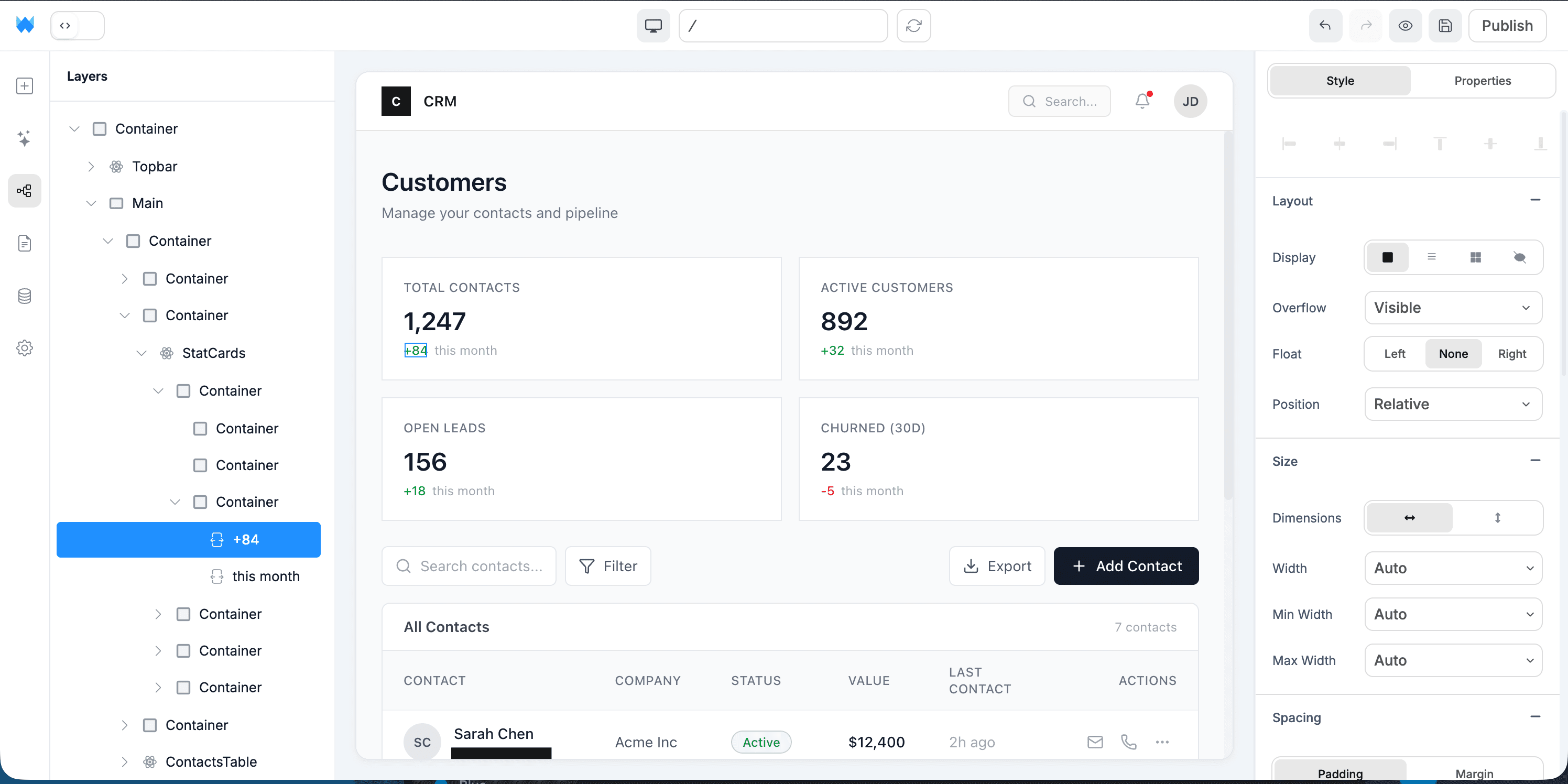Open the Position dropdown set to Relative

point(1453,404)
